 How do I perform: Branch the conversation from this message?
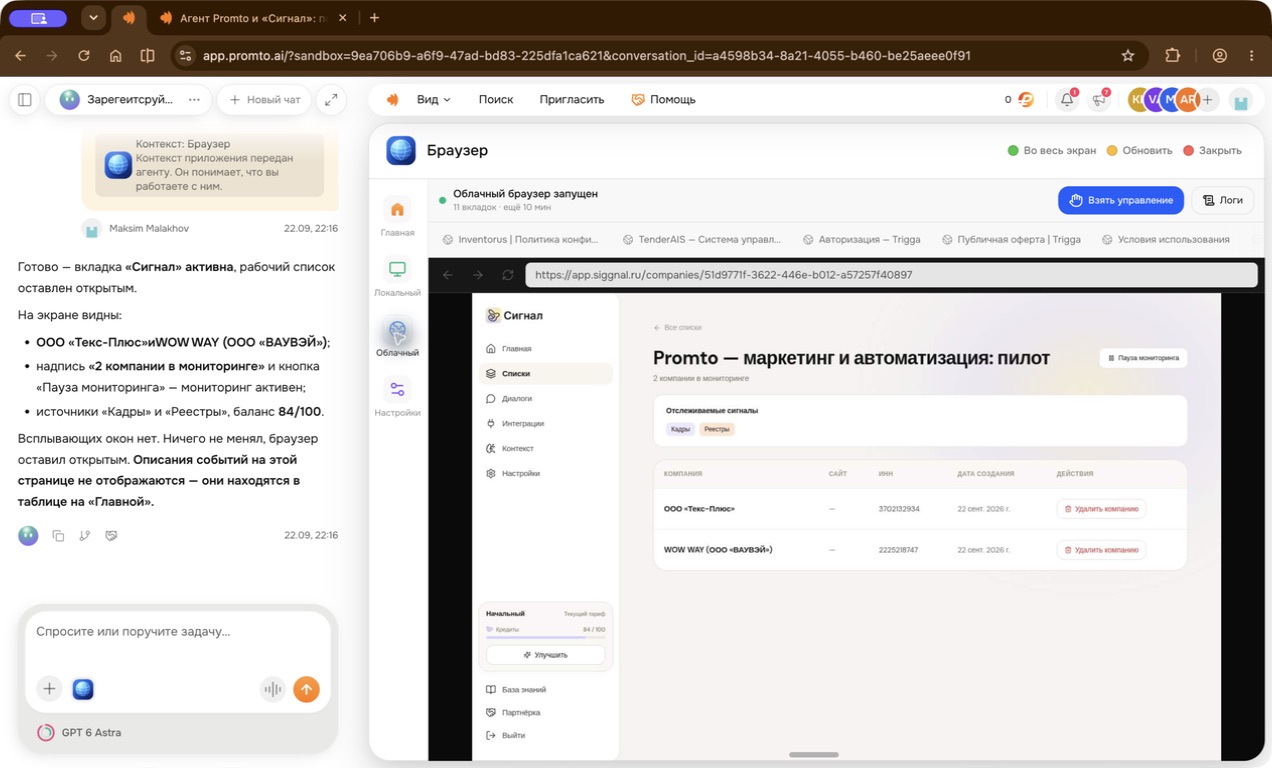click(84, 536)
